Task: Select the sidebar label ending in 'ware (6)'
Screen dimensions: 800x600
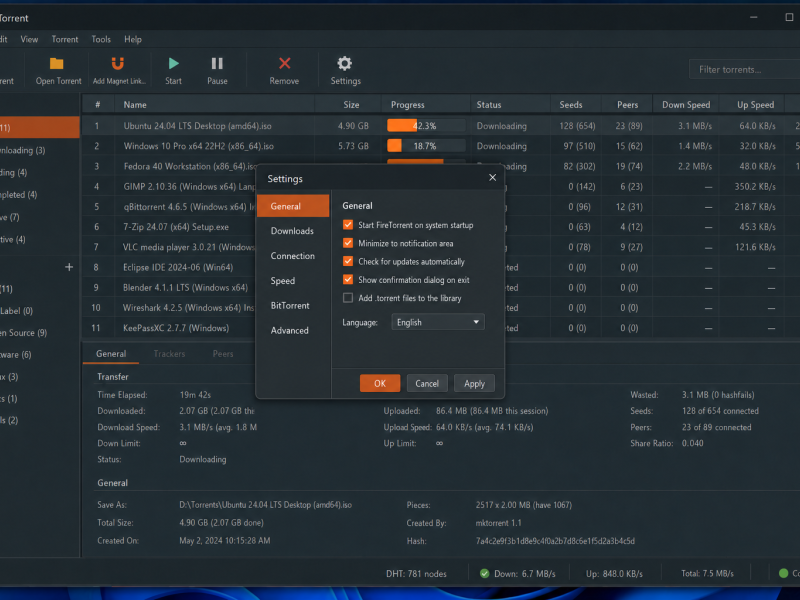Action: tap(16, 355)
